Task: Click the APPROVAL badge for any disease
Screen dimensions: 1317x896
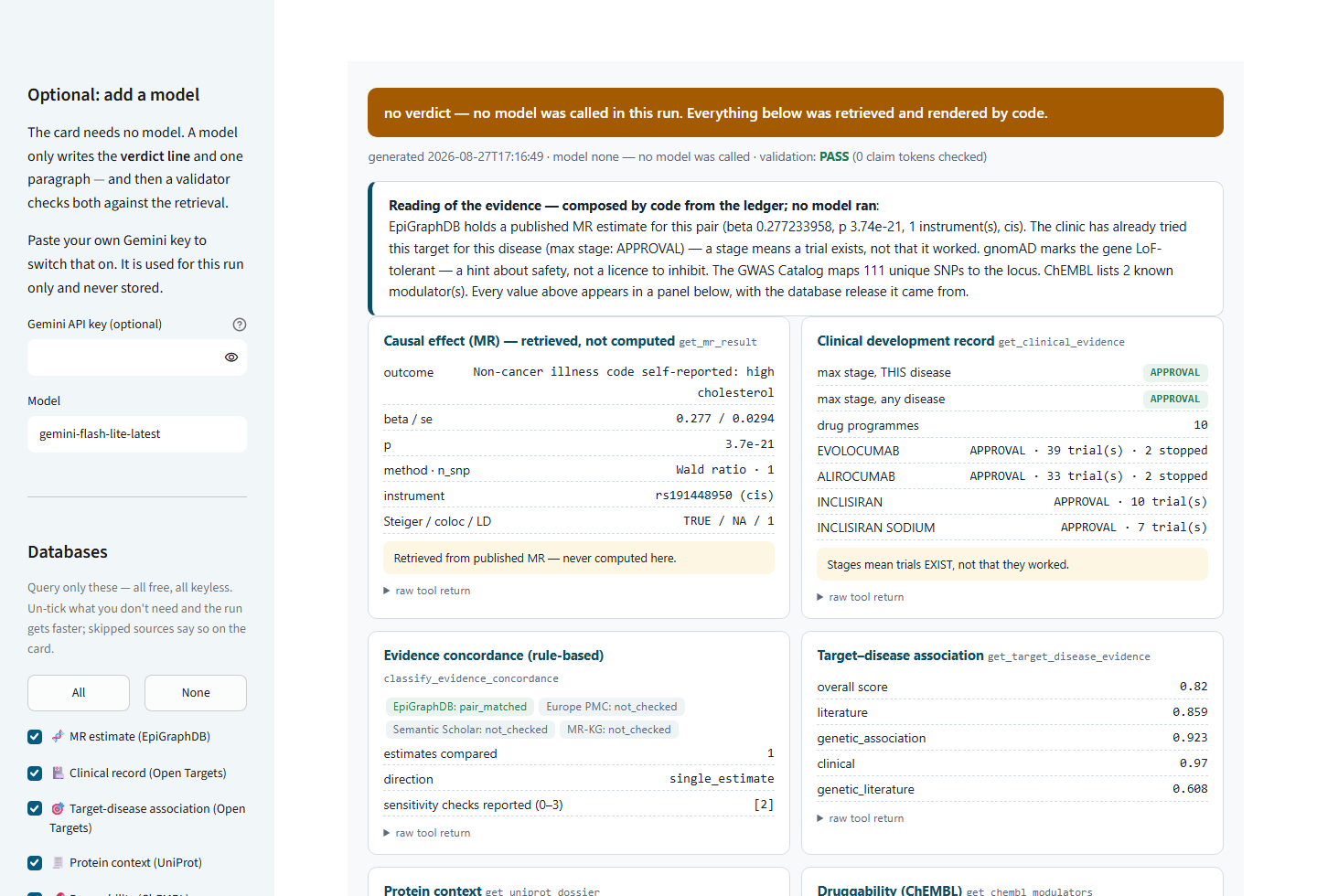Action: 1175,399
